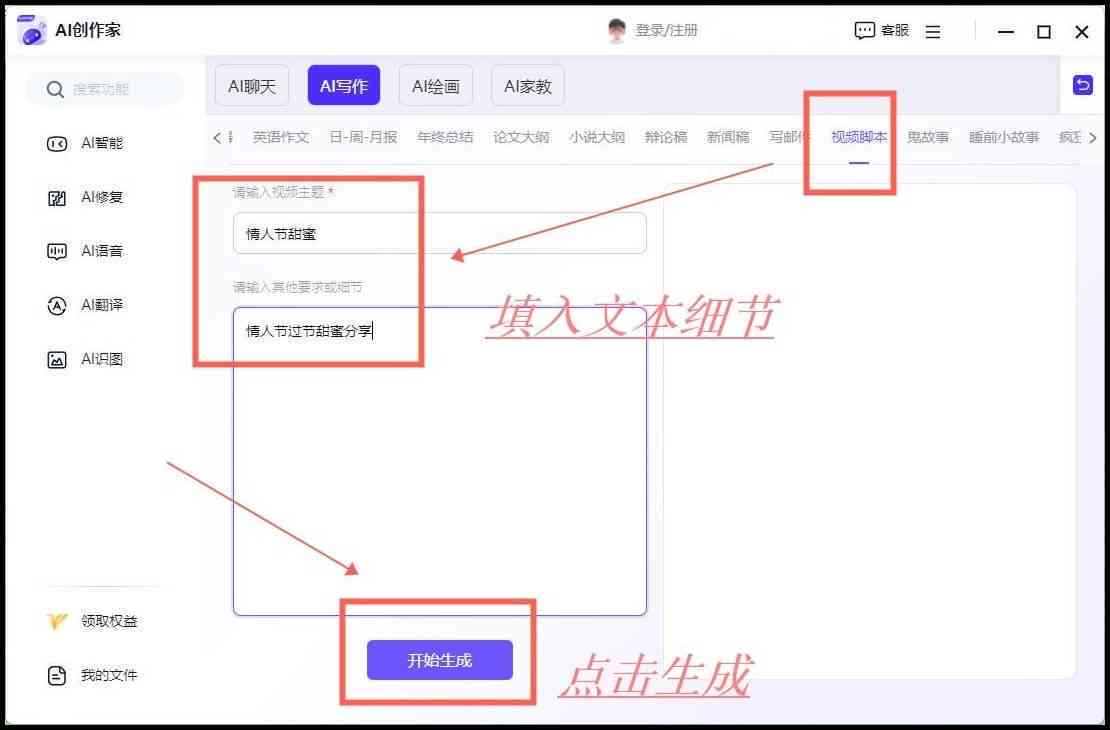Choose the 论文大纲 template

521,137
